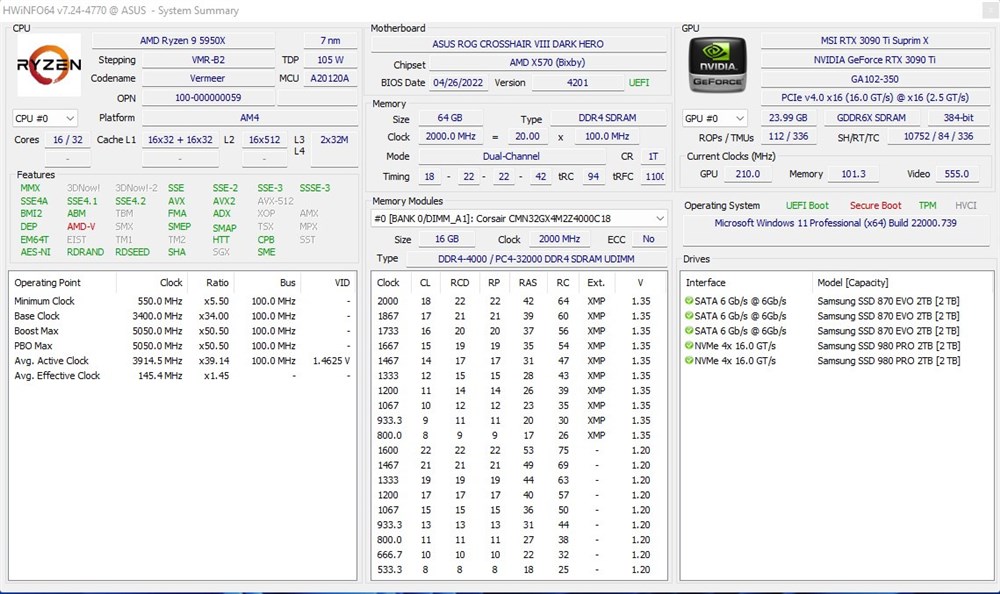Click the 'AMD X570 (Bixby)' chipset field
Screen dimensions: 1000x594
click(x=548, y=63)
